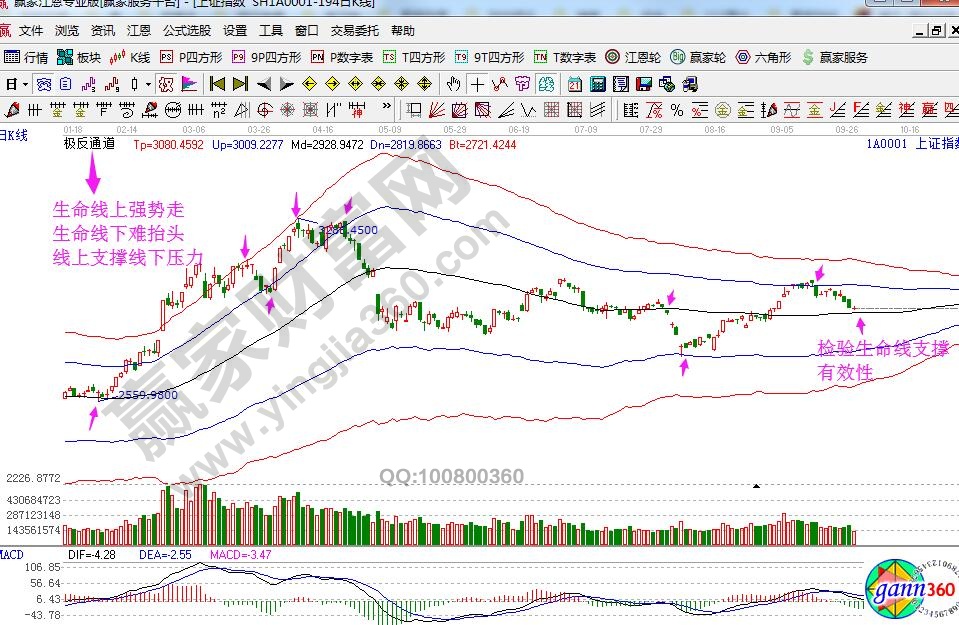The image size is (959, 625).
Task: Open the 六角形 hexagon tool
Action: click(765, 57)
